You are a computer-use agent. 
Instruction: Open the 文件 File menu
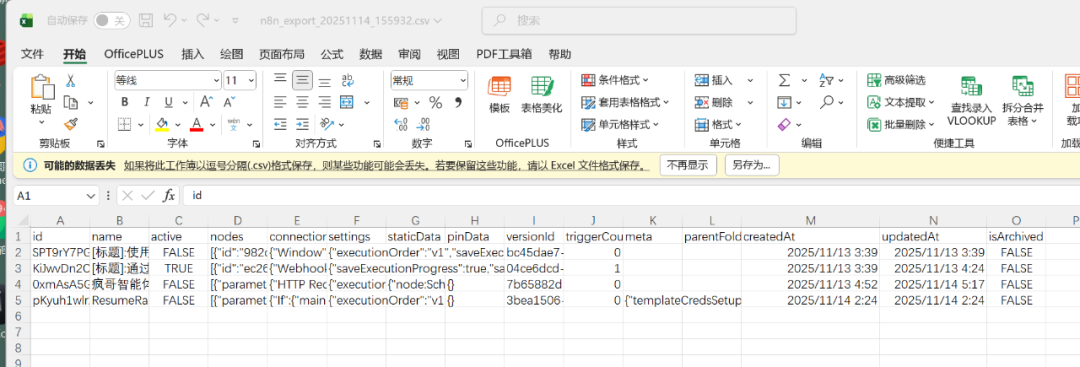(x=32, y=54)
